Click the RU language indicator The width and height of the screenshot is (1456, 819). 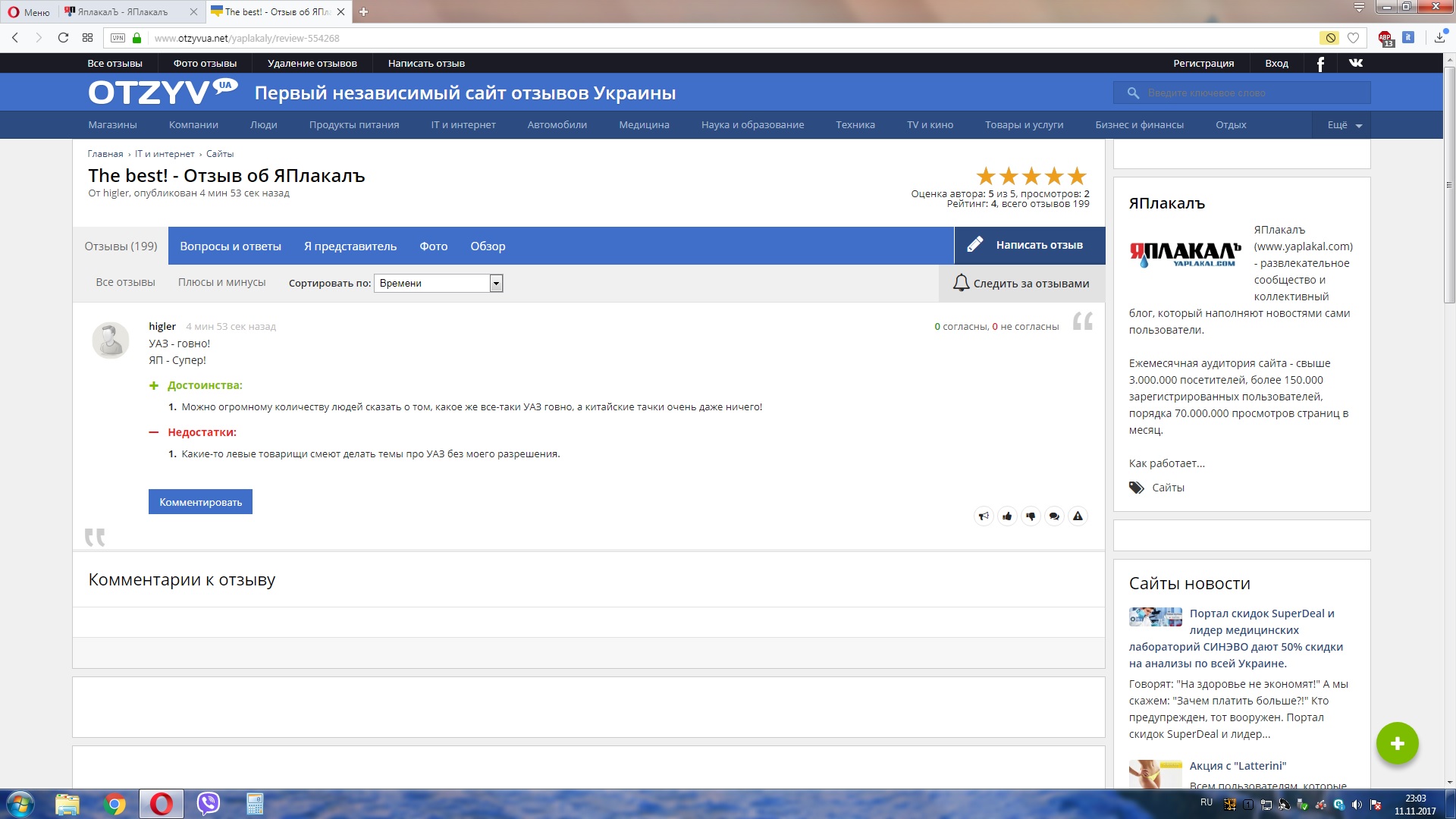pos(1207,802)
